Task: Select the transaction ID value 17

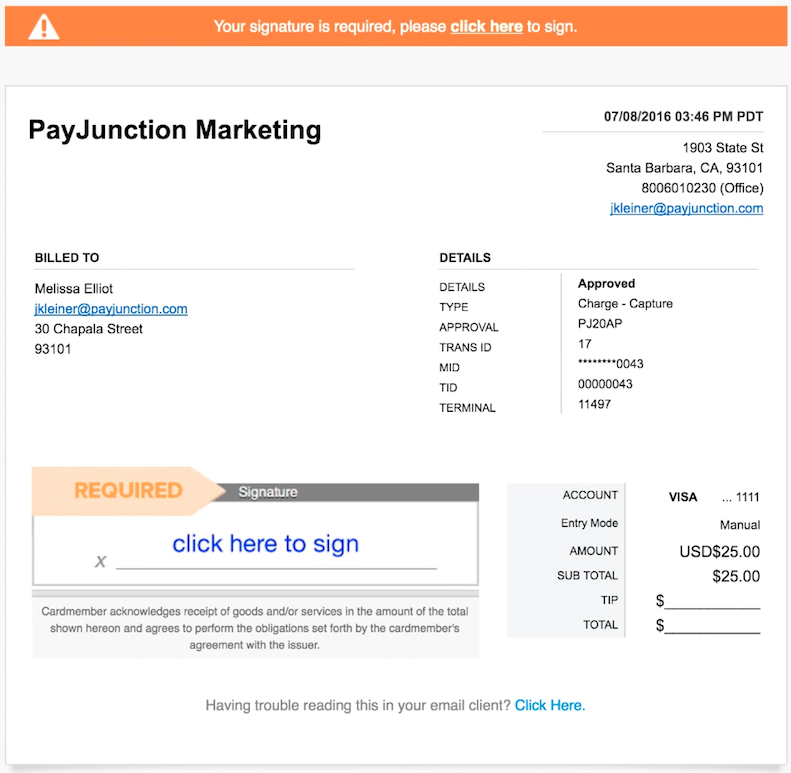Action: pyautogui.click(x=584, y=344)
